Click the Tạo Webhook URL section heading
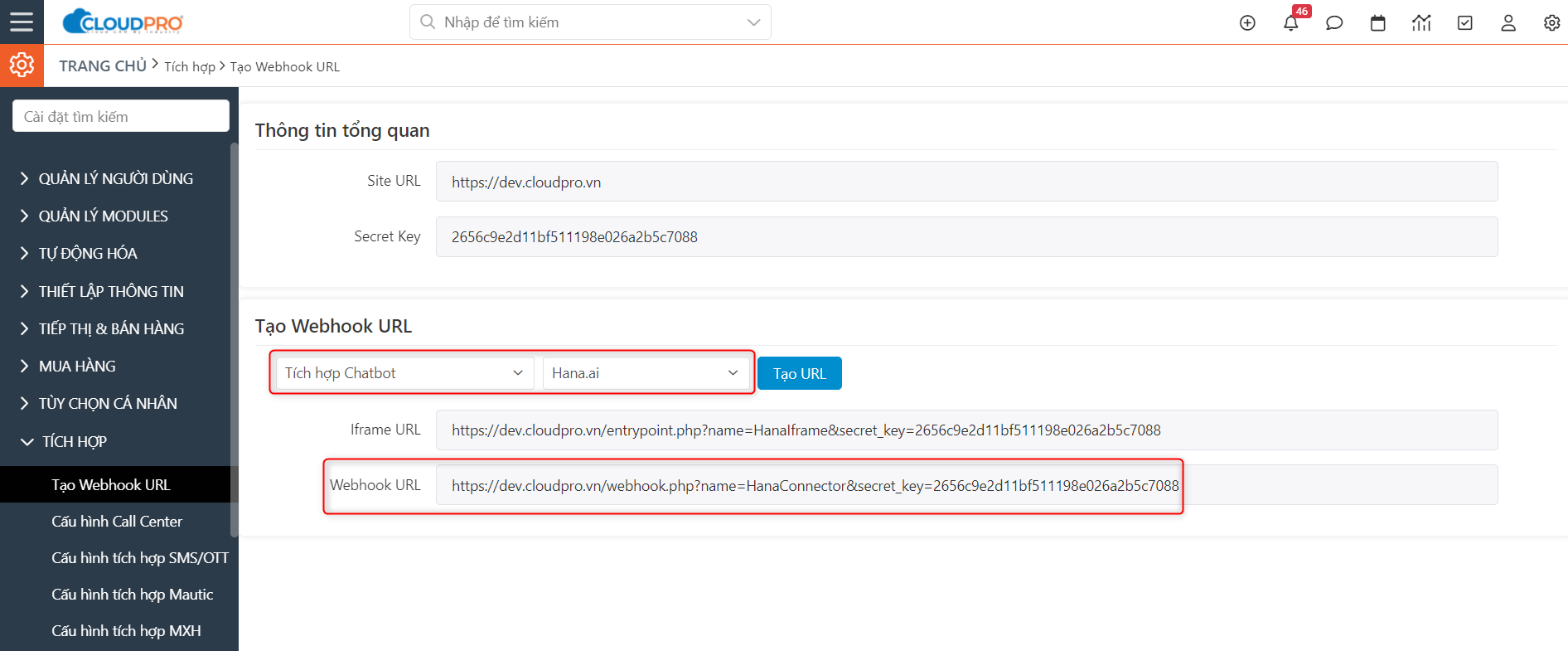 point(333,326)
